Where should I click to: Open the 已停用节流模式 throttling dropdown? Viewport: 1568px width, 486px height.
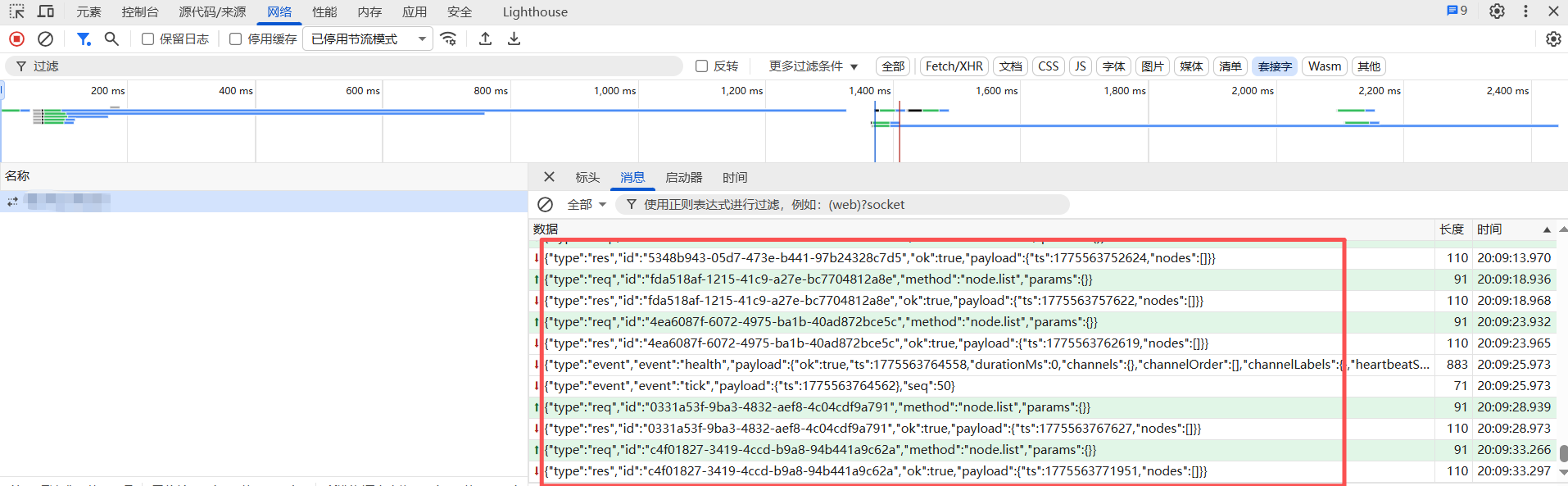(368, 39)
